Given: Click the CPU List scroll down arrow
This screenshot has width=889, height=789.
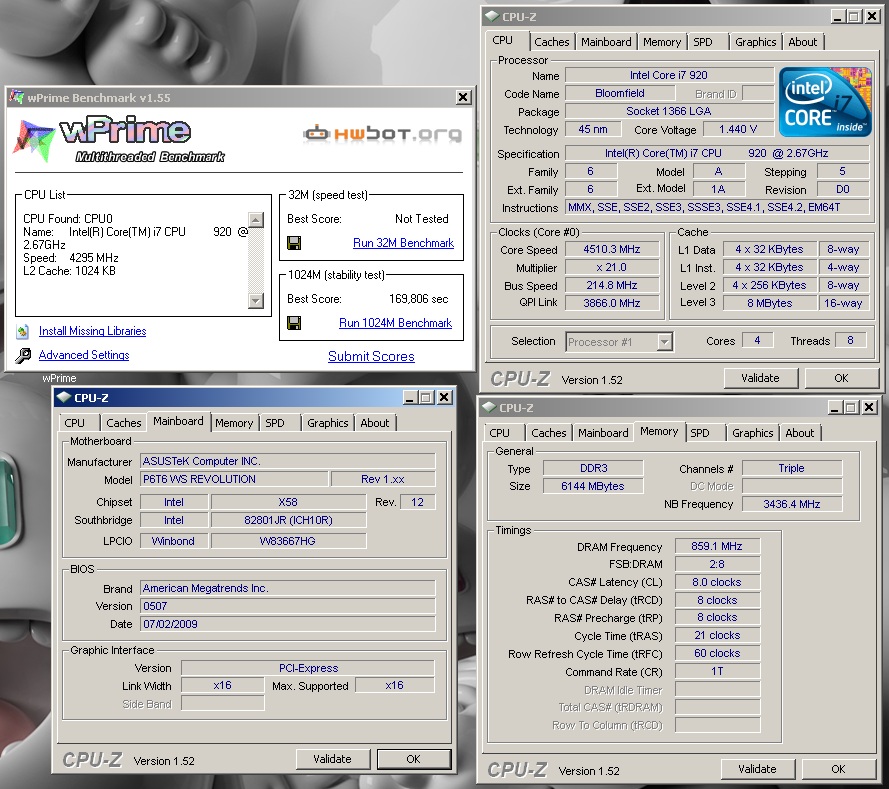Looking at the screenshot, I should [x=256, y=300].
